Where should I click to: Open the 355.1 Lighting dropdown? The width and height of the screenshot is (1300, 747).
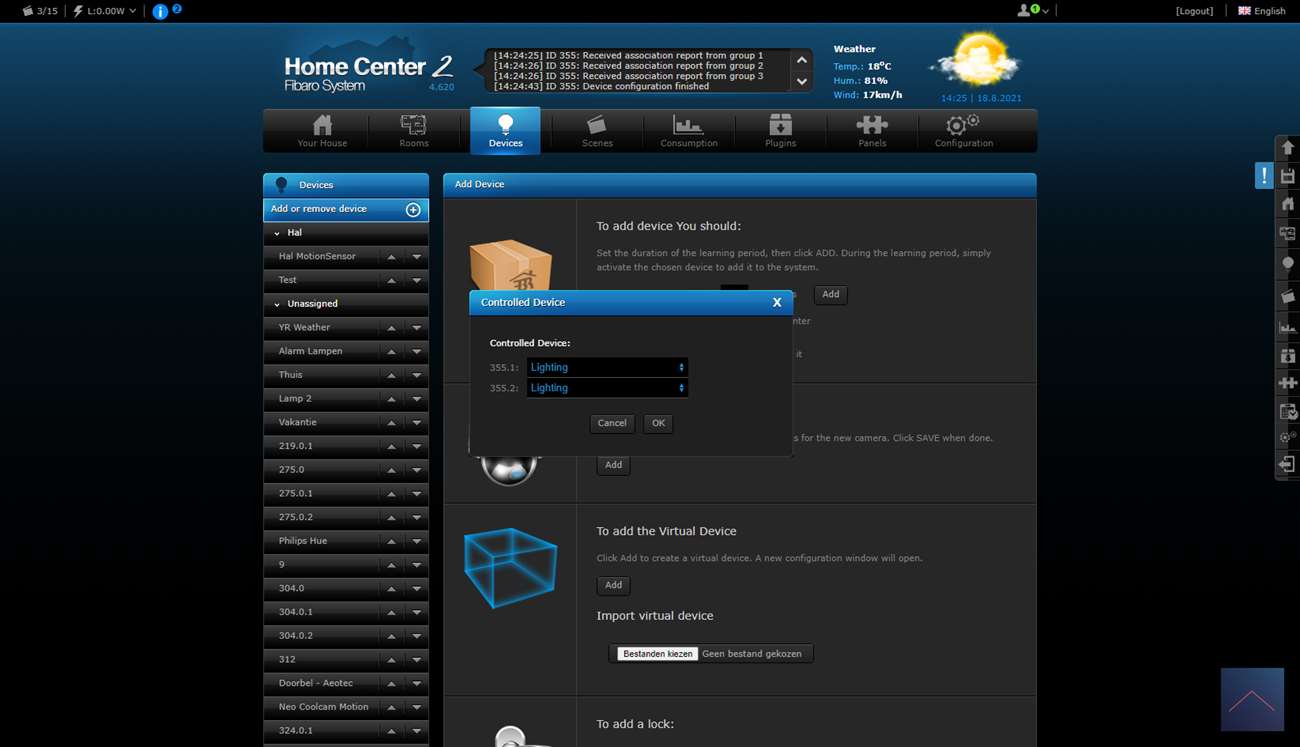(607, 367)
